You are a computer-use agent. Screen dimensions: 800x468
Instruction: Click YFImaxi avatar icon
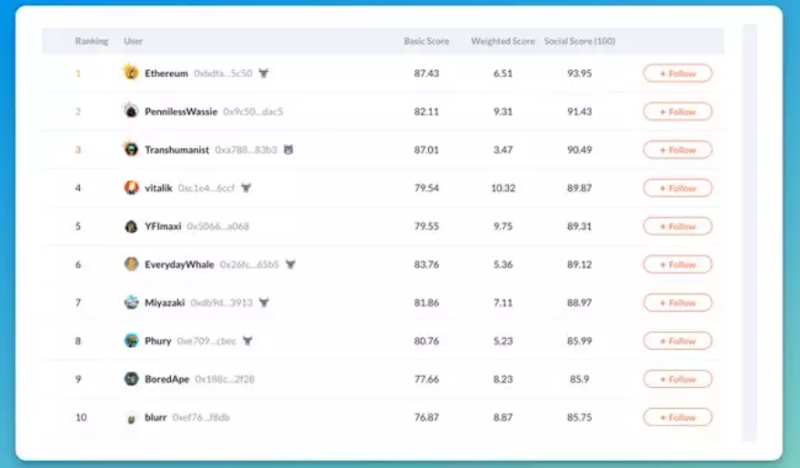tap(130, 226)
